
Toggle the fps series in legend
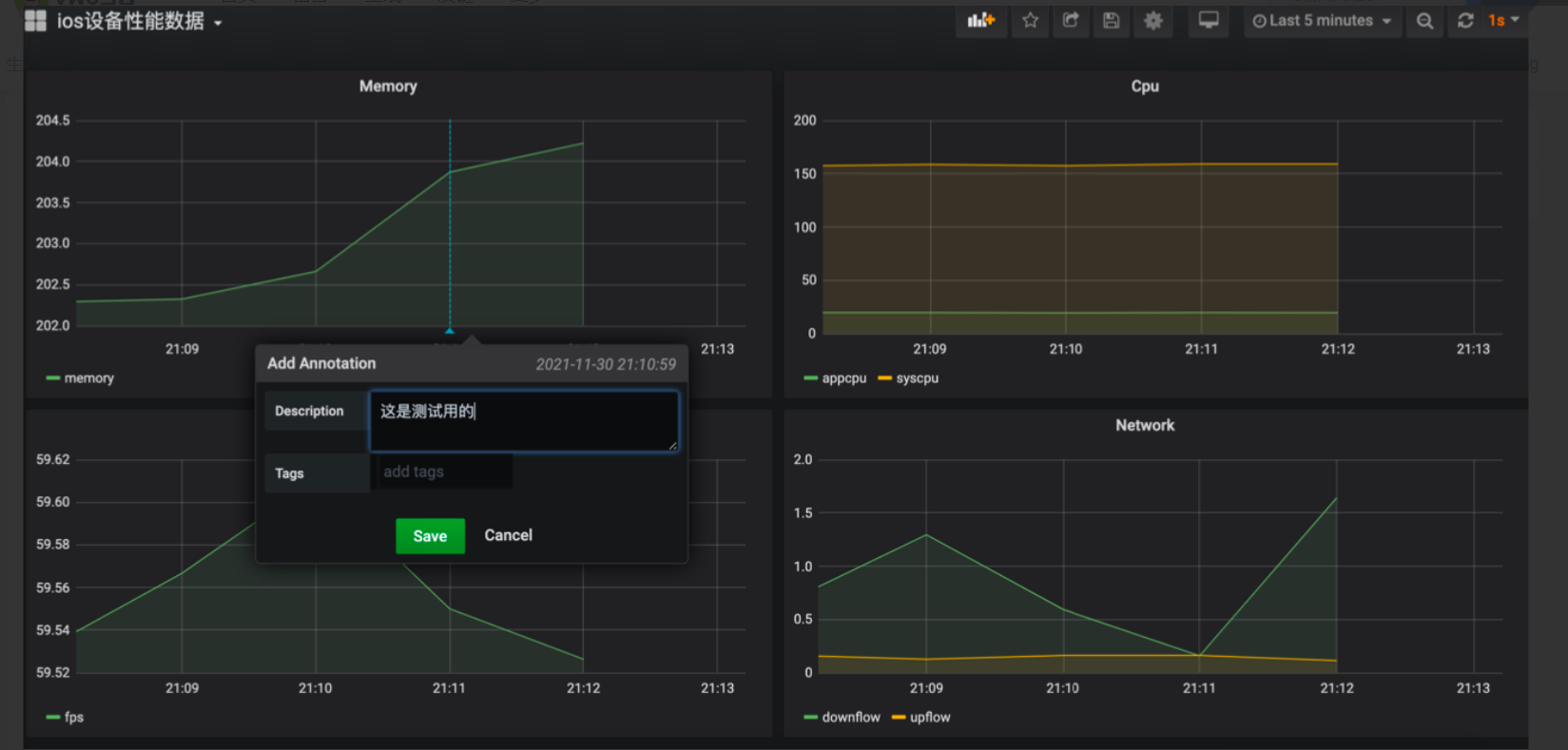[x=74, y=718]
